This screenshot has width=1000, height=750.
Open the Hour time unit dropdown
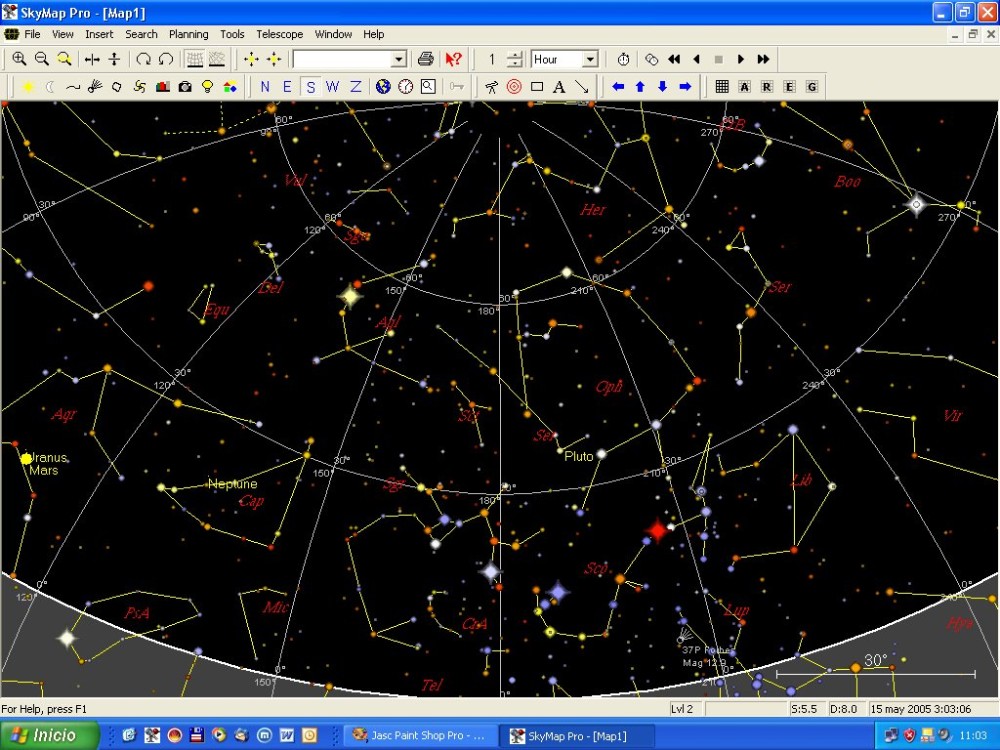coord(591,59)
